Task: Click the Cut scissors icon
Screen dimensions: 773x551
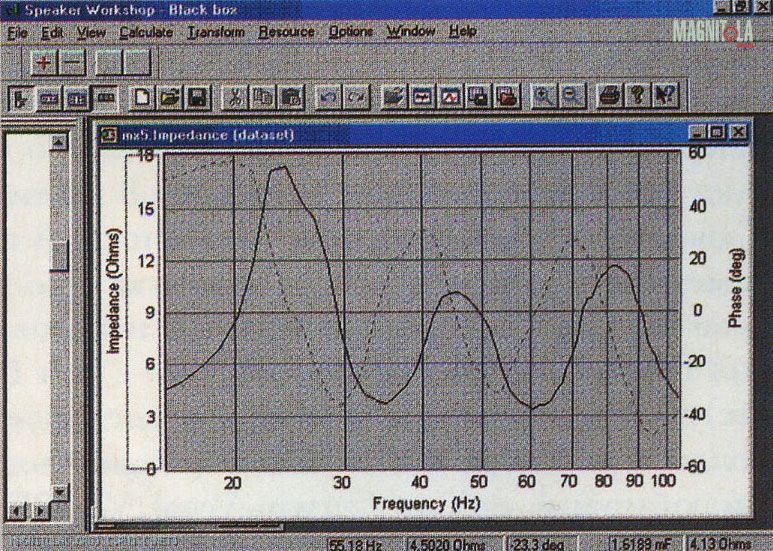Action: point(235,97)
